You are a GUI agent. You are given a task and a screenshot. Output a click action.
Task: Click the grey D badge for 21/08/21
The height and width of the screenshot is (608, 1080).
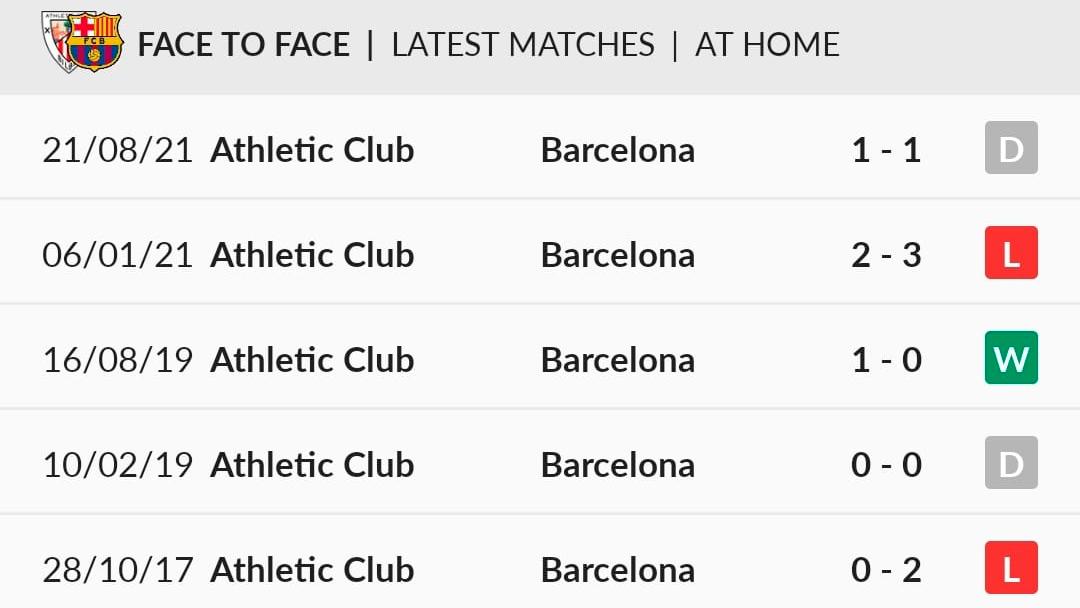(1011, 147)
